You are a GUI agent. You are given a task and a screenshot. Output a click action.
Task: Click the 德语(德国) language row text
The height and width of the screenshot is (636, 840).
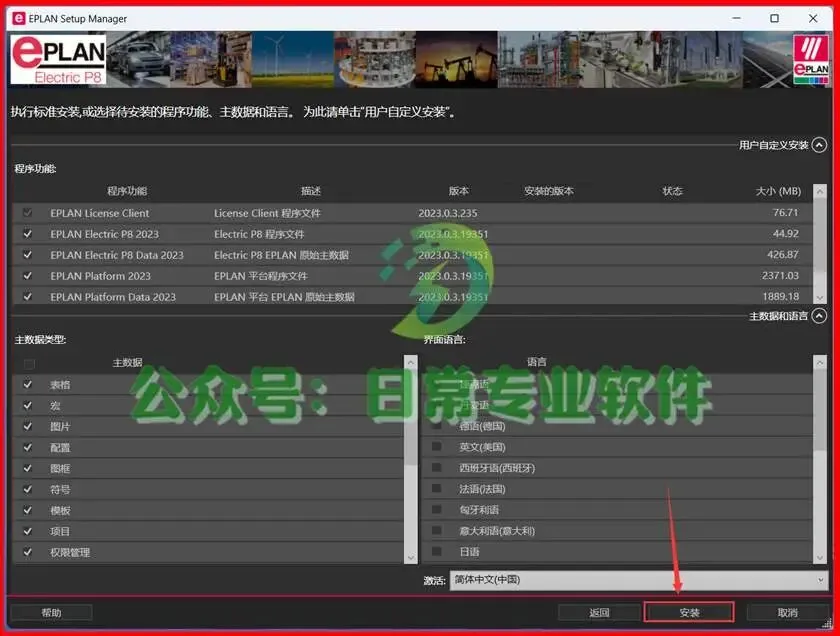(x=482, y=426)
